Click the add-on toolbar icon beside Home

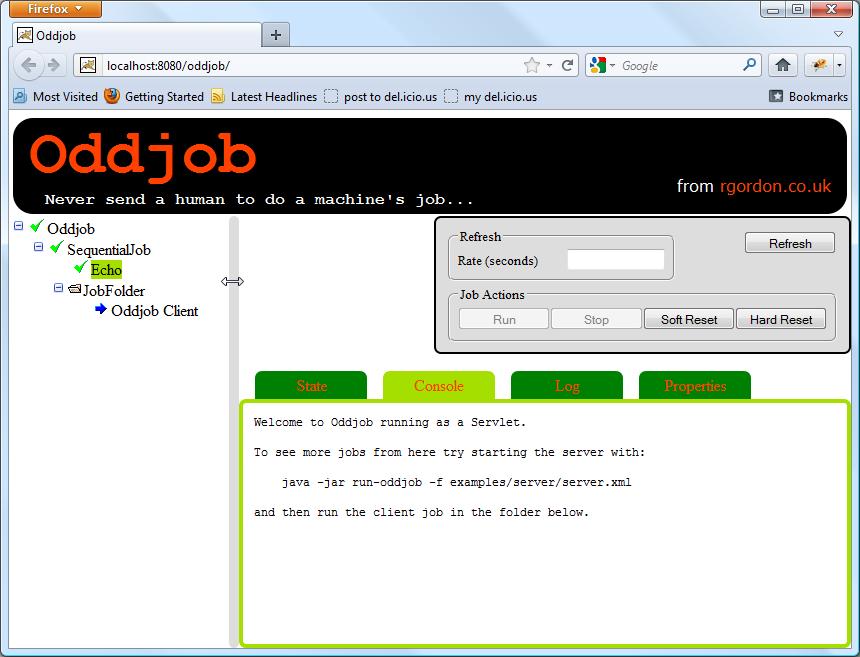click(819, 65)
